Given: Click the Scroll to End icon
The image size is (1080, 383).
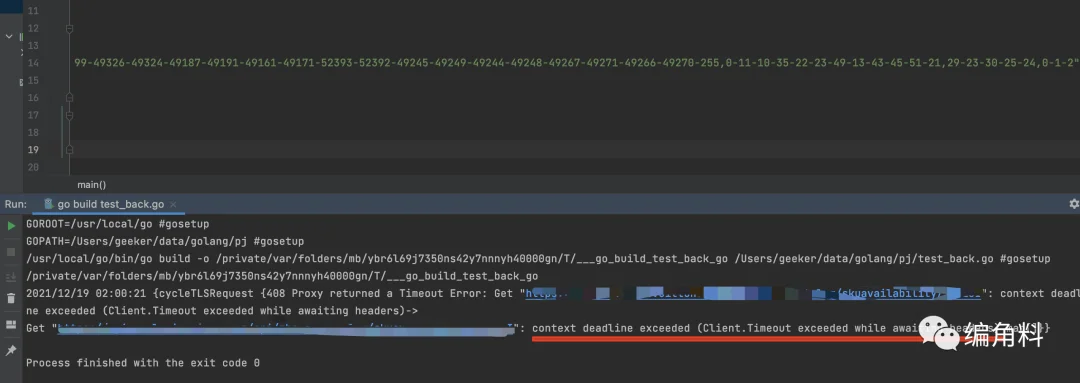Looking at the screenshot, I should [11, 277].
